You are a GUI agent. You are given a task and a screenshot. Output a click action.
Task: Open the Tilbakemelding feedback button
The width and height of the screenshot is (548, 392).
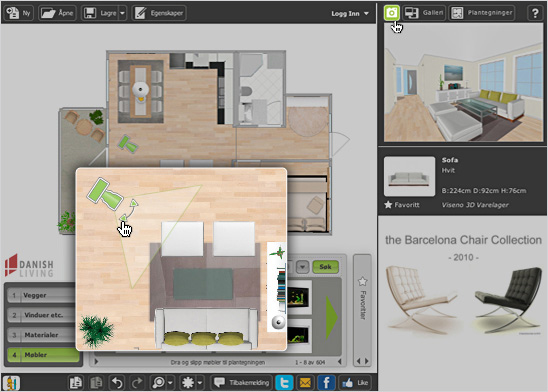tap(241, 383)
